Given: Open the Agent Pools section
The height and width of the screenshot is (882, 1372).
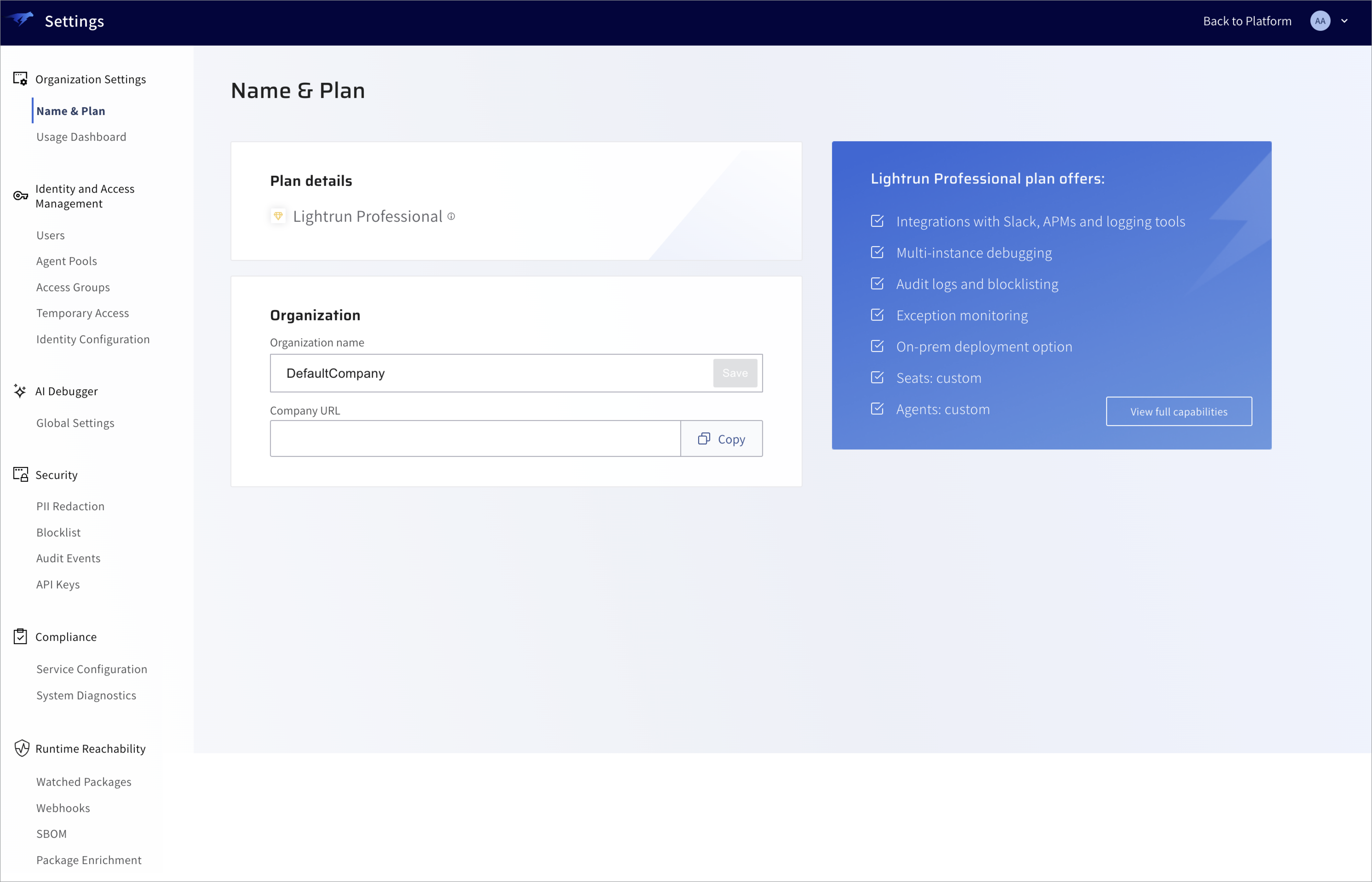Looking at the screenshot, I should [x=66, y=261].
